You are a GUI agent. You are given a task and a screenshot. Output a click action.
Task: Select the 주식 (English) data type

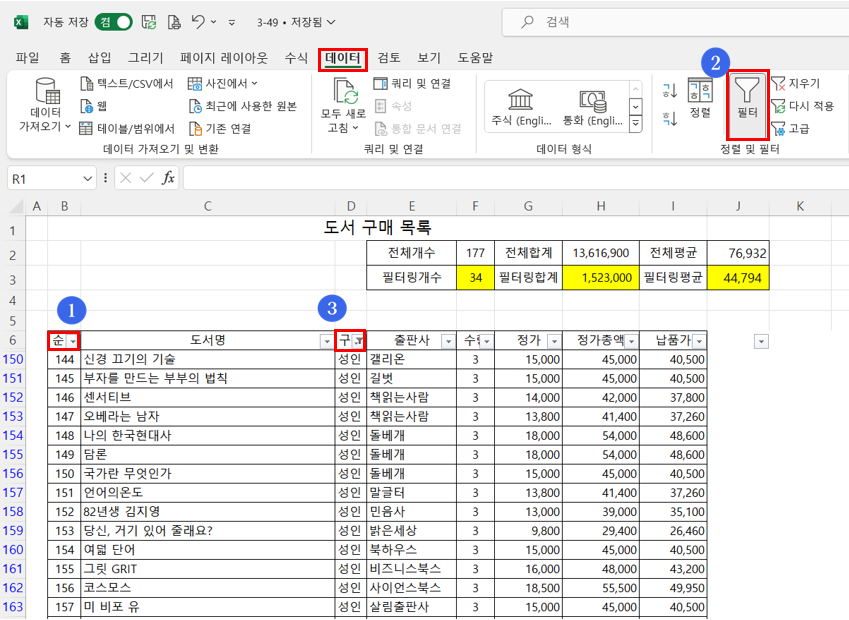[x=521, y=108]
